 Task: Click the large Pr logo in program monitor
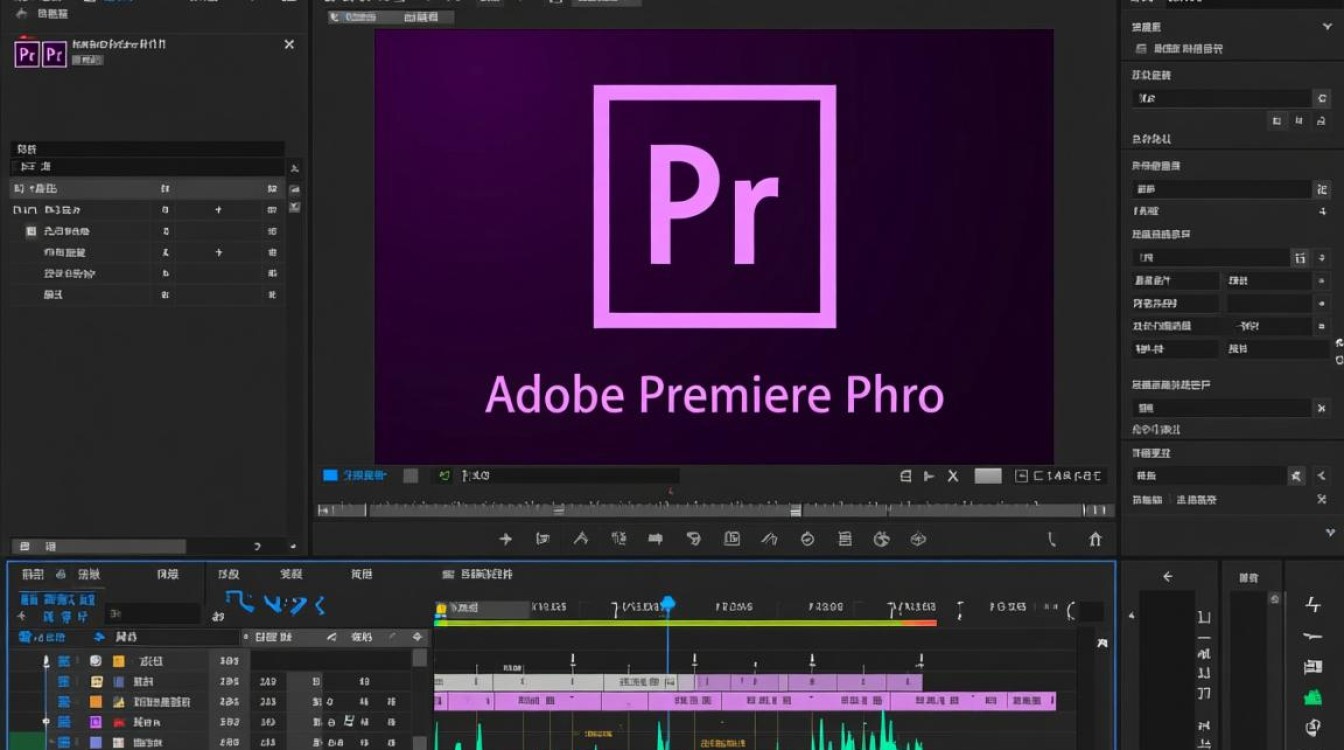click(x=714, y=206)
